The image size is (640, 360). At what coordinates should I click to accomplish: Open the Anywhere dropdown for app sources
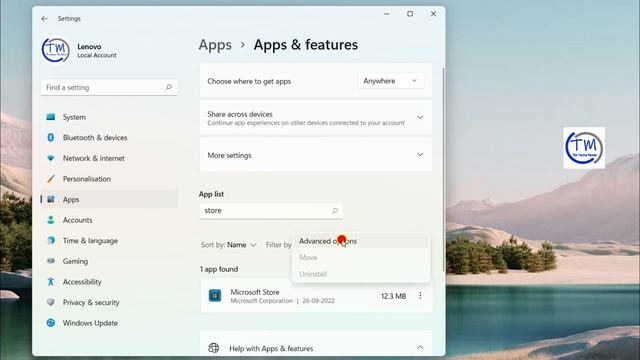pos(391,81)
